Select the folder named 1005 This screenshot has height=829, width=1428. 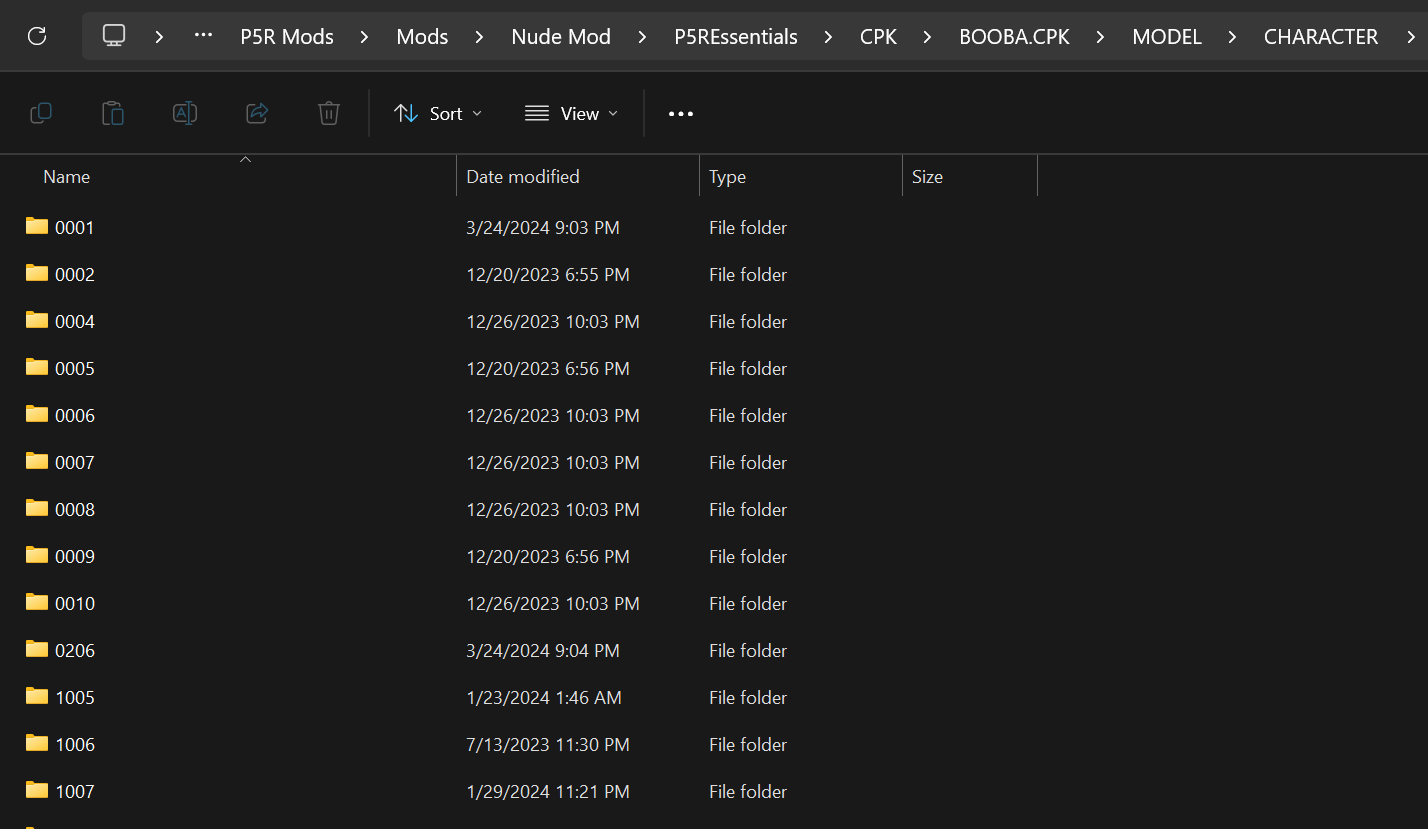click(75, 698)
